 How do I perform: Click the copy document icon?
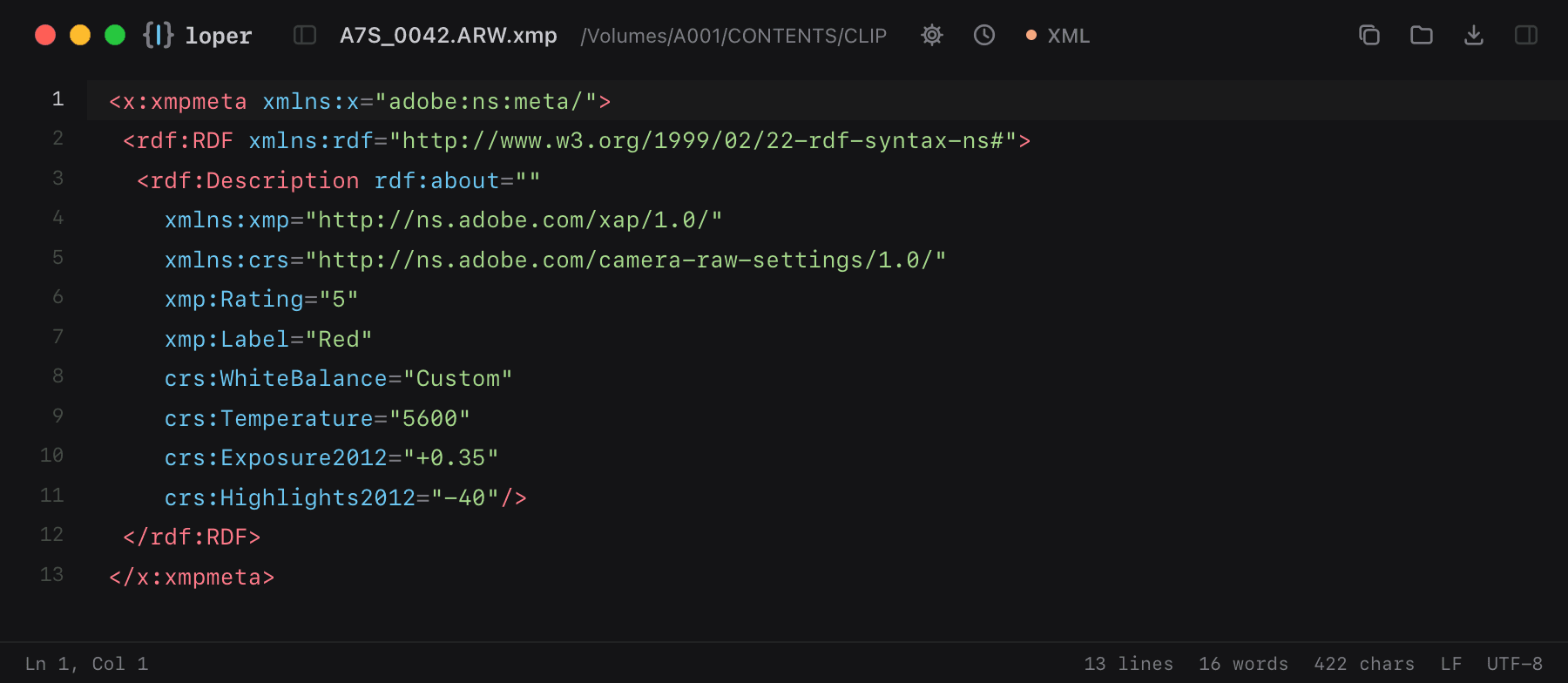(1369, 35)
